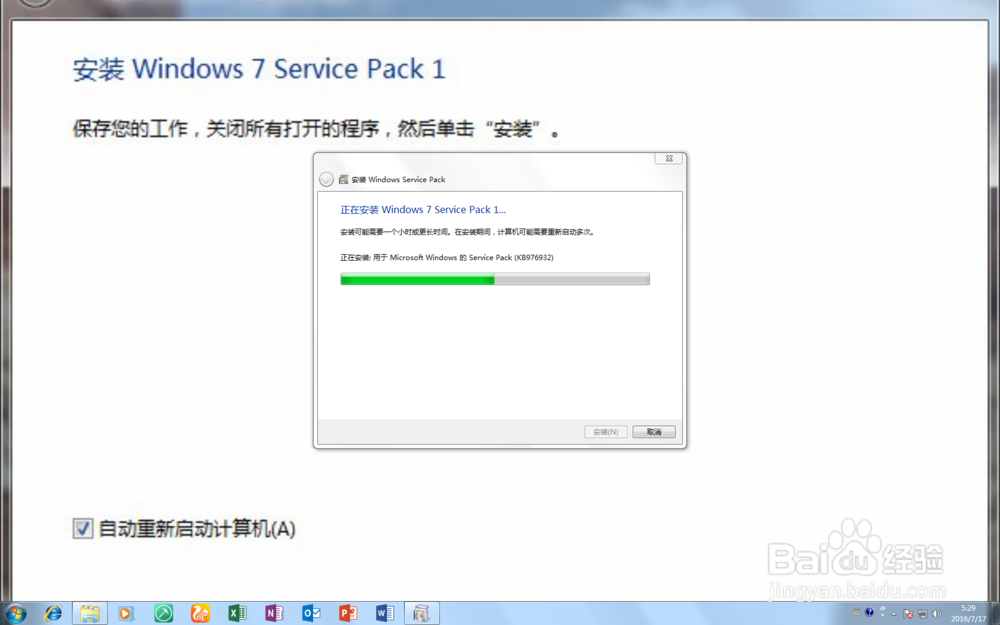Open language bar options dropdown arrow
Viewport: 1000px width, 625px height.
click(883, 615)
